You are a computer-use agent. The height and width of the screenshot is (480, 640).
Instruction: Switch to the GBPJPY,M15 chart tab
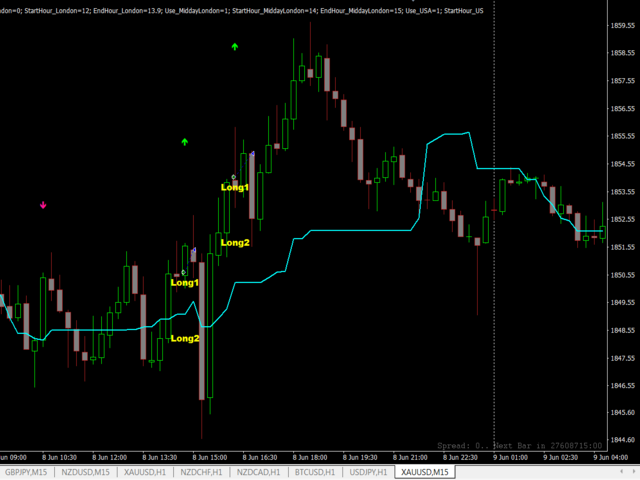(26, 472)
